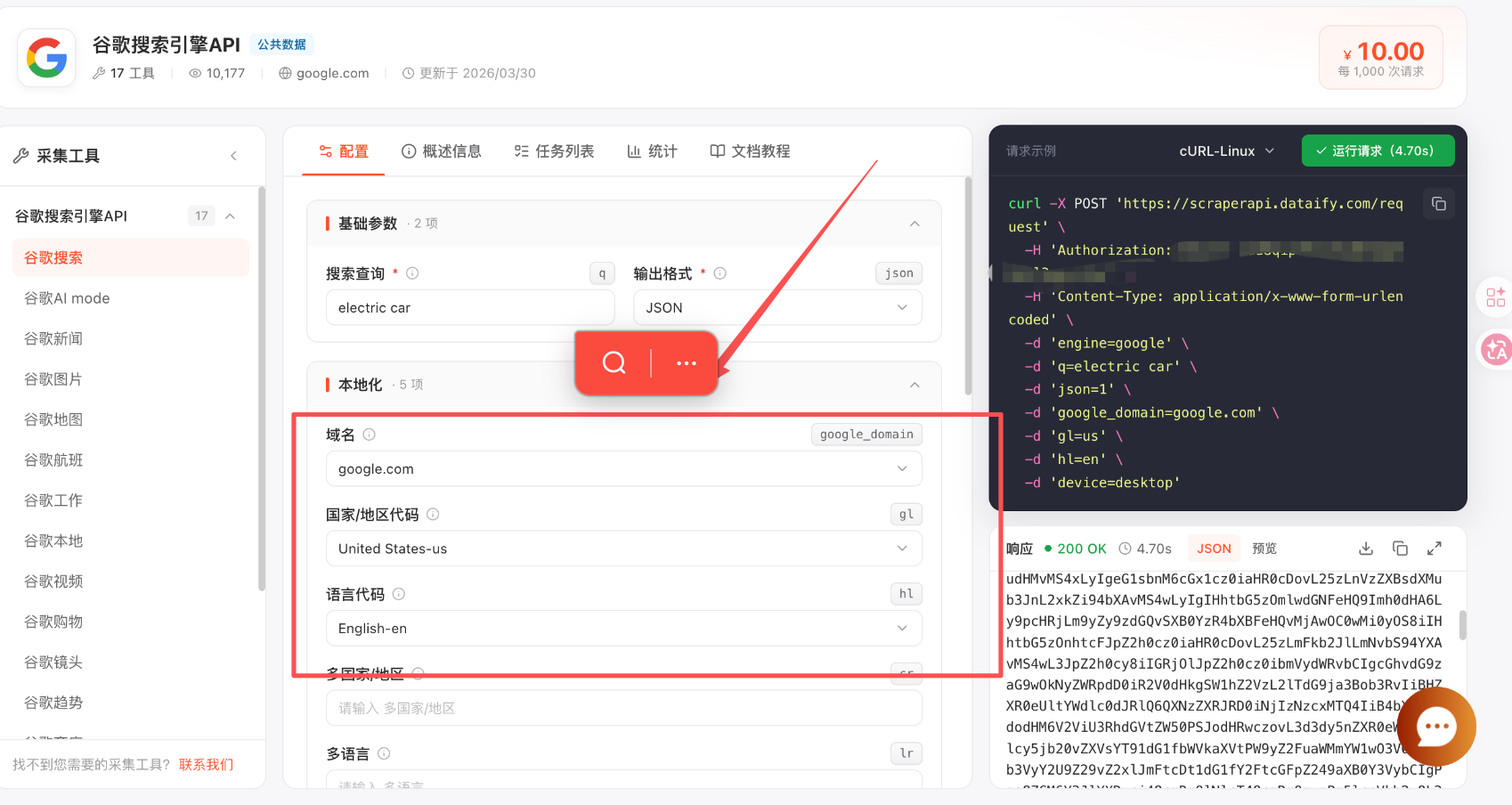Click the globe icon beside google.com
The width and height of the screenshot is (1512, 805).
285,73
